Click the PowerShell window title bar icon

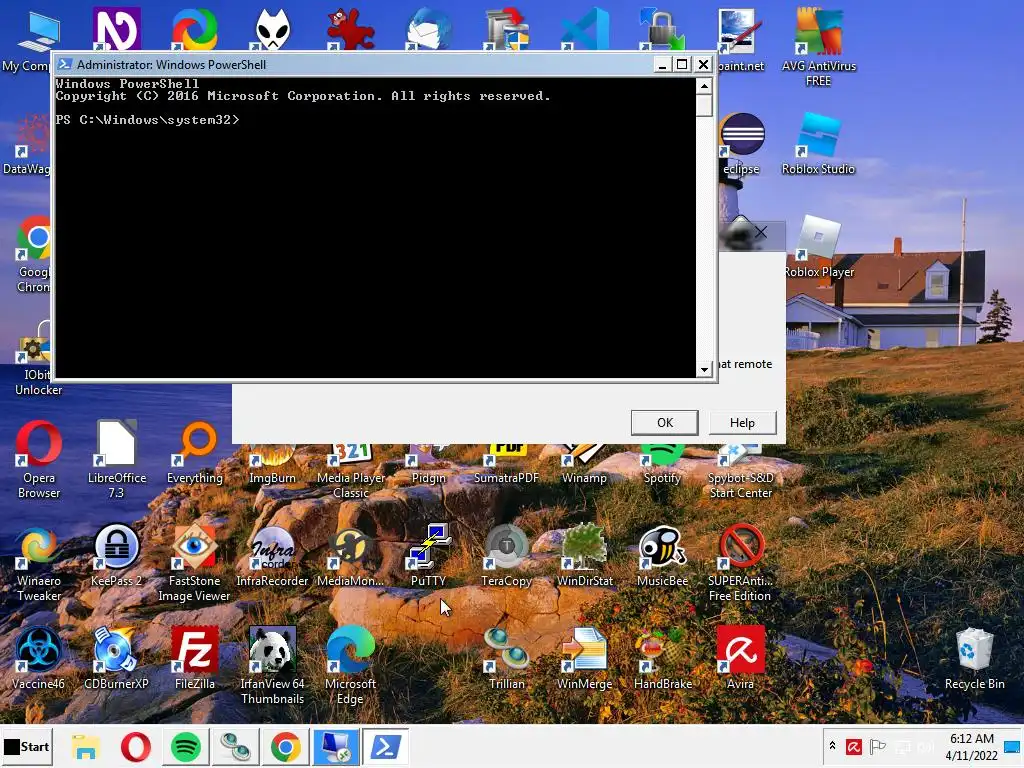[64, 64]
